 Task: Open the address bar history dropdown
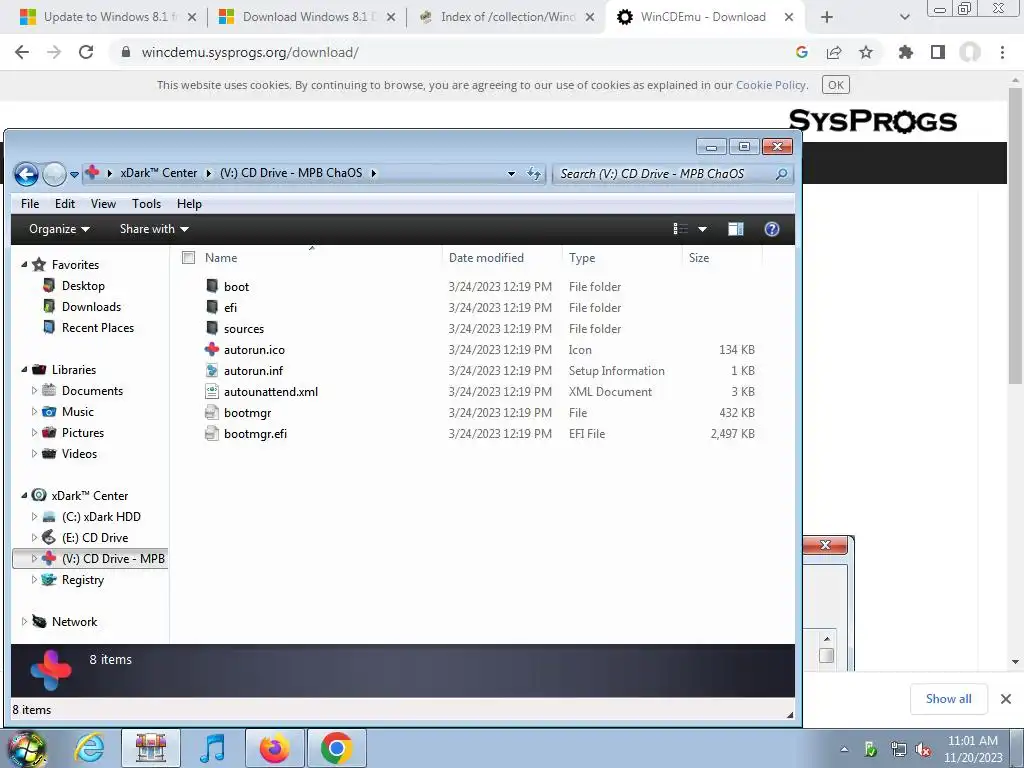click(511, 174)
